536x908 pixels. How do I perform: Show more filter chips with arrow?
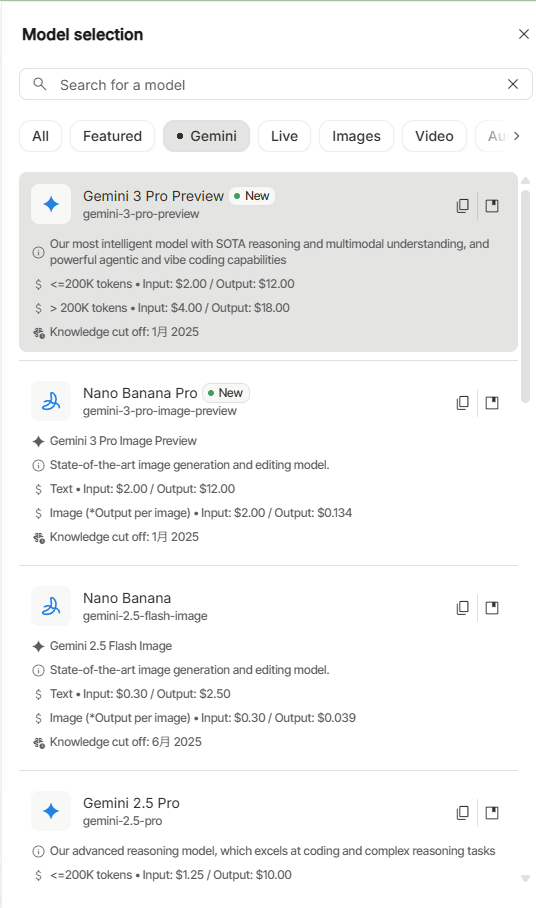click(x=517, y=136)
